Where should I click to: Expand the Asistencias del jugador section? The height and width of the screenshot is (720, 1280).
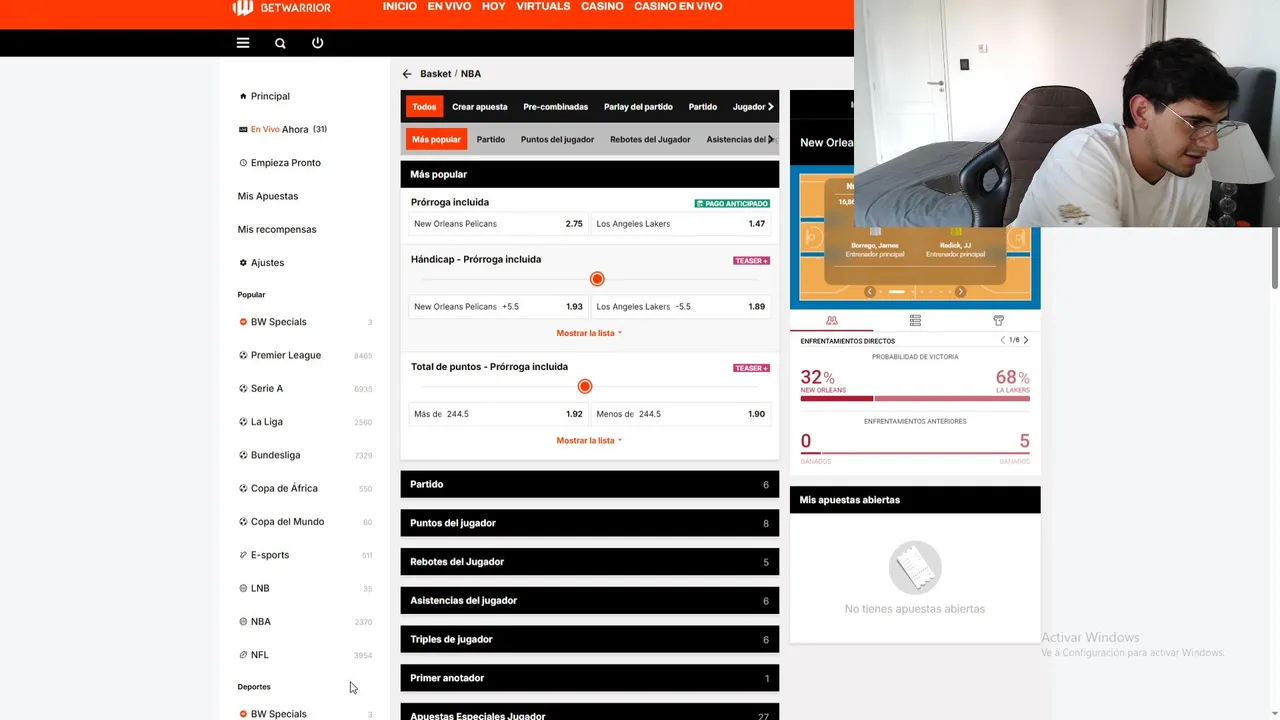[589, 601]
